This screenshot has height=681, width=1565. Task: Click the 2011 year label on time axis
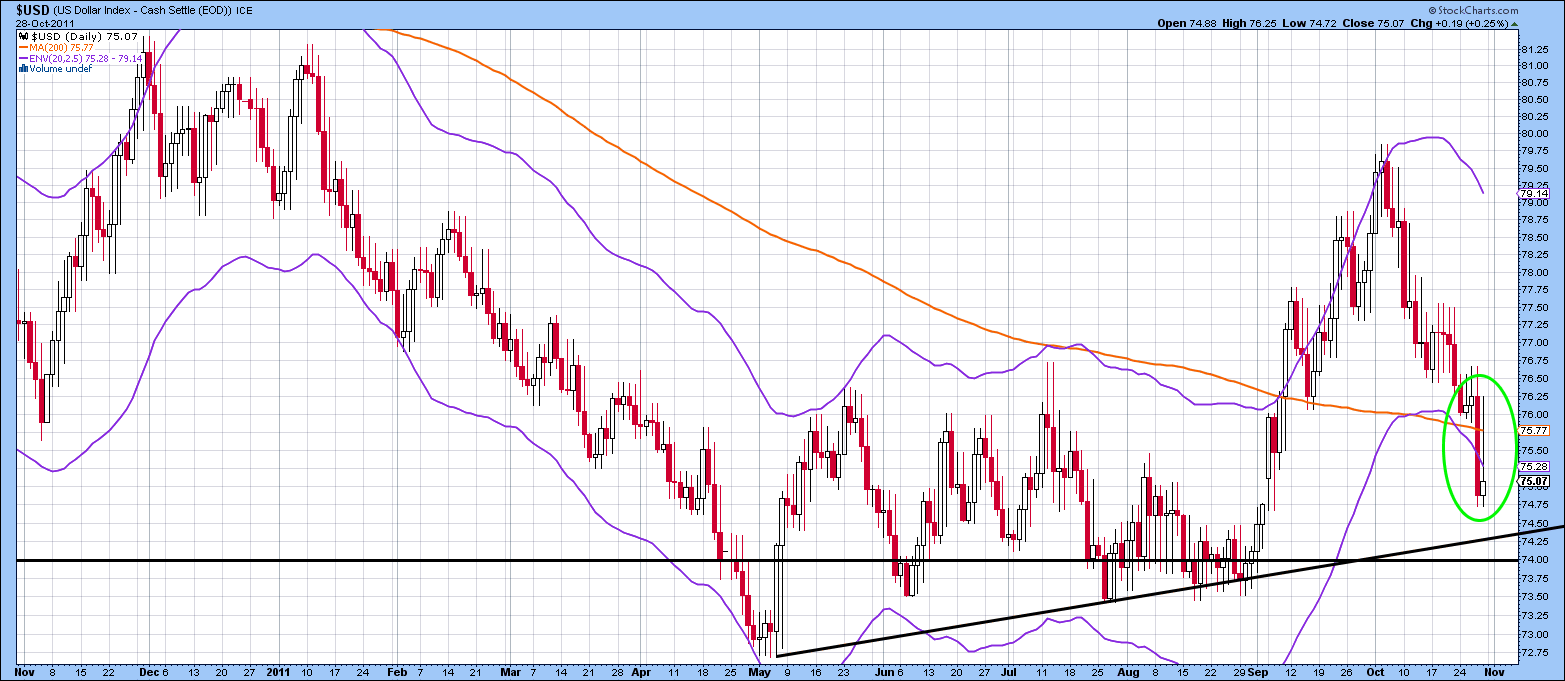[276, 671]
